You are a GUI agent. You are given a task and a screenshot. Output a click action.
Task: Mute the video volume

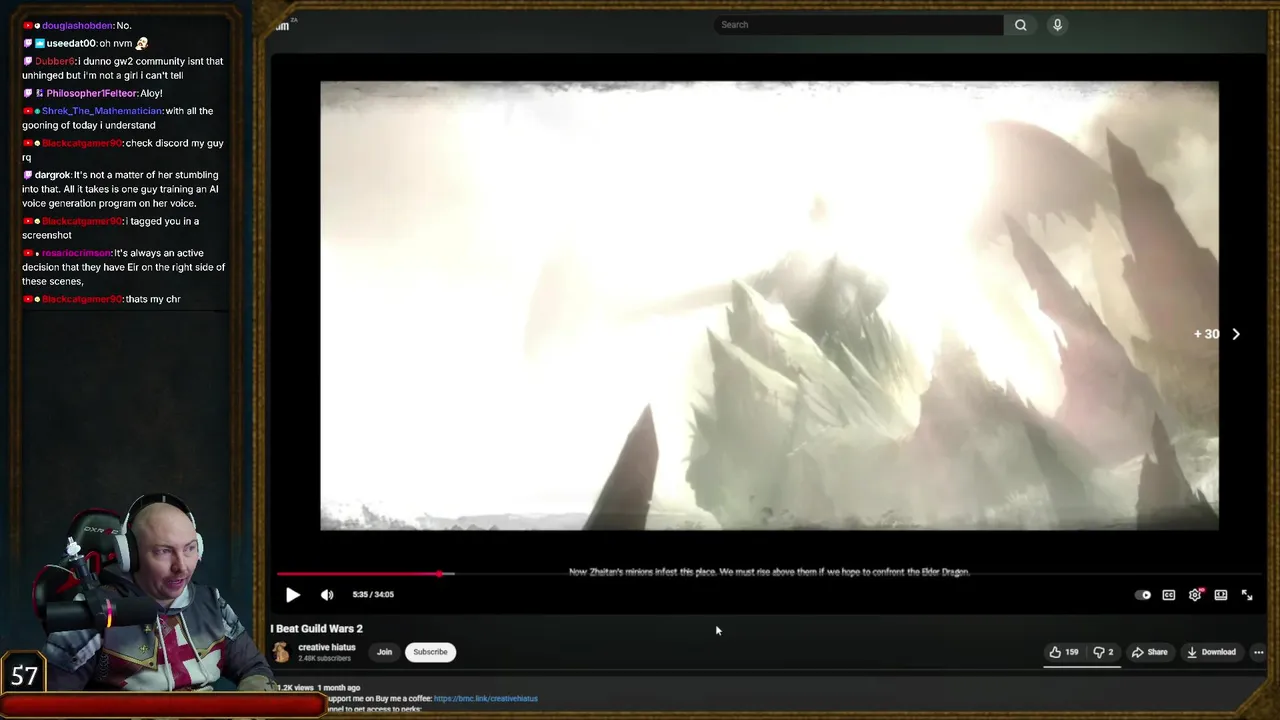pyautogui.click(x=327, y=594)
